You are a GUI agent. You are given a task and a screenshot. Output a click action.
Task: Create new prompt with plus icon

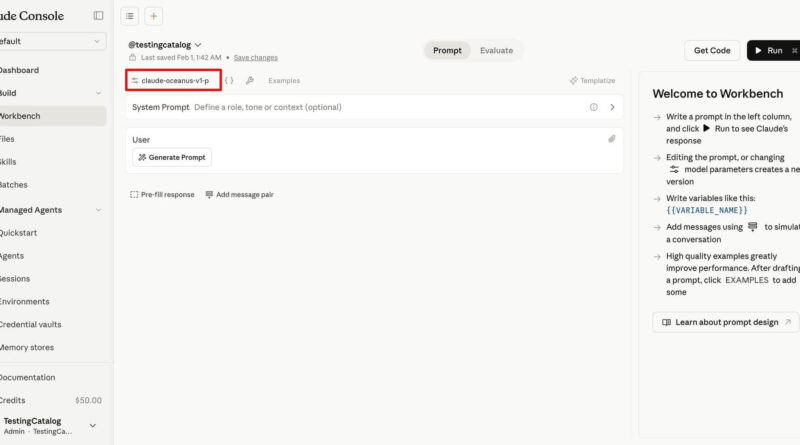point(154,16)
